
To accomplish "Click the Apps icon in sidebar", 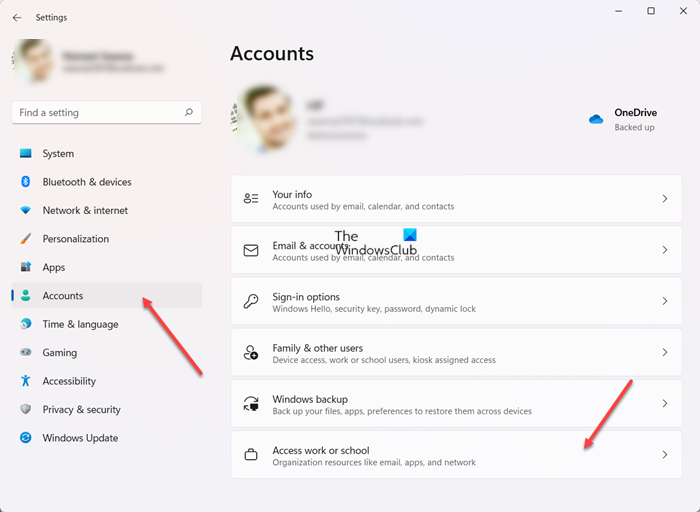I will [26, 267].
